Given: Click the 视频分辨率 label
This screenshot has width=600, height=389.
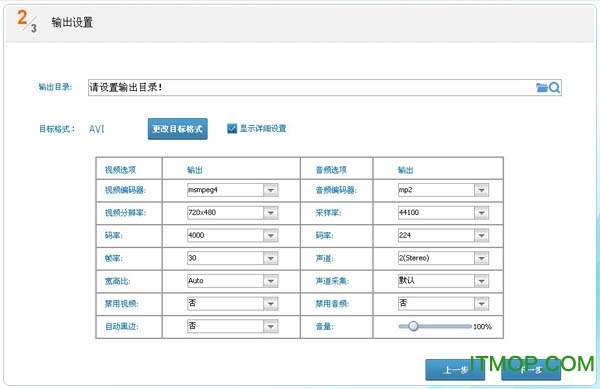Looking at the screenshot, I should coord(125,213).
